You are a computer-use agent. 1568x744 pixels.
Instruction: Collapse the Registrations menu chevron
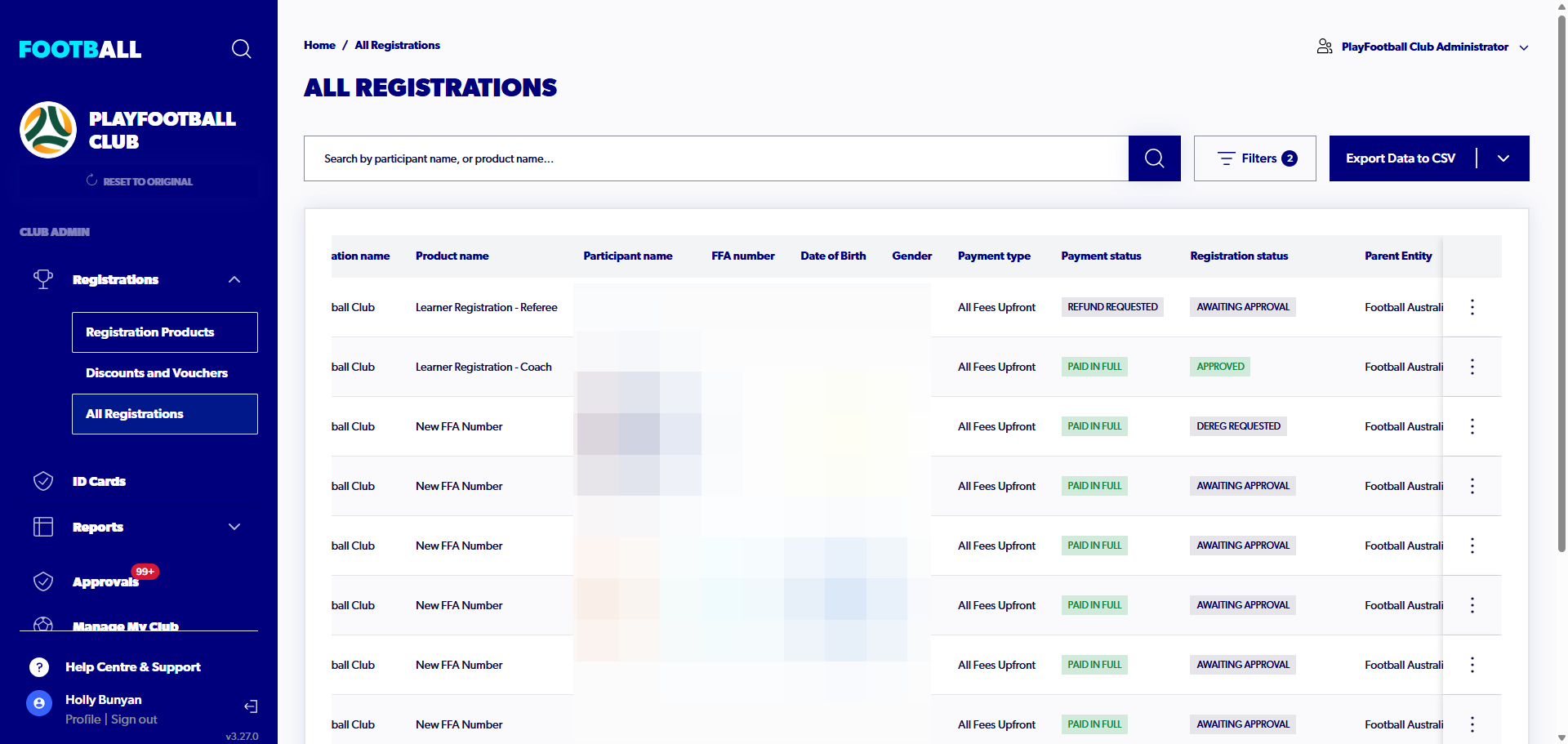(x=234, y=279)
